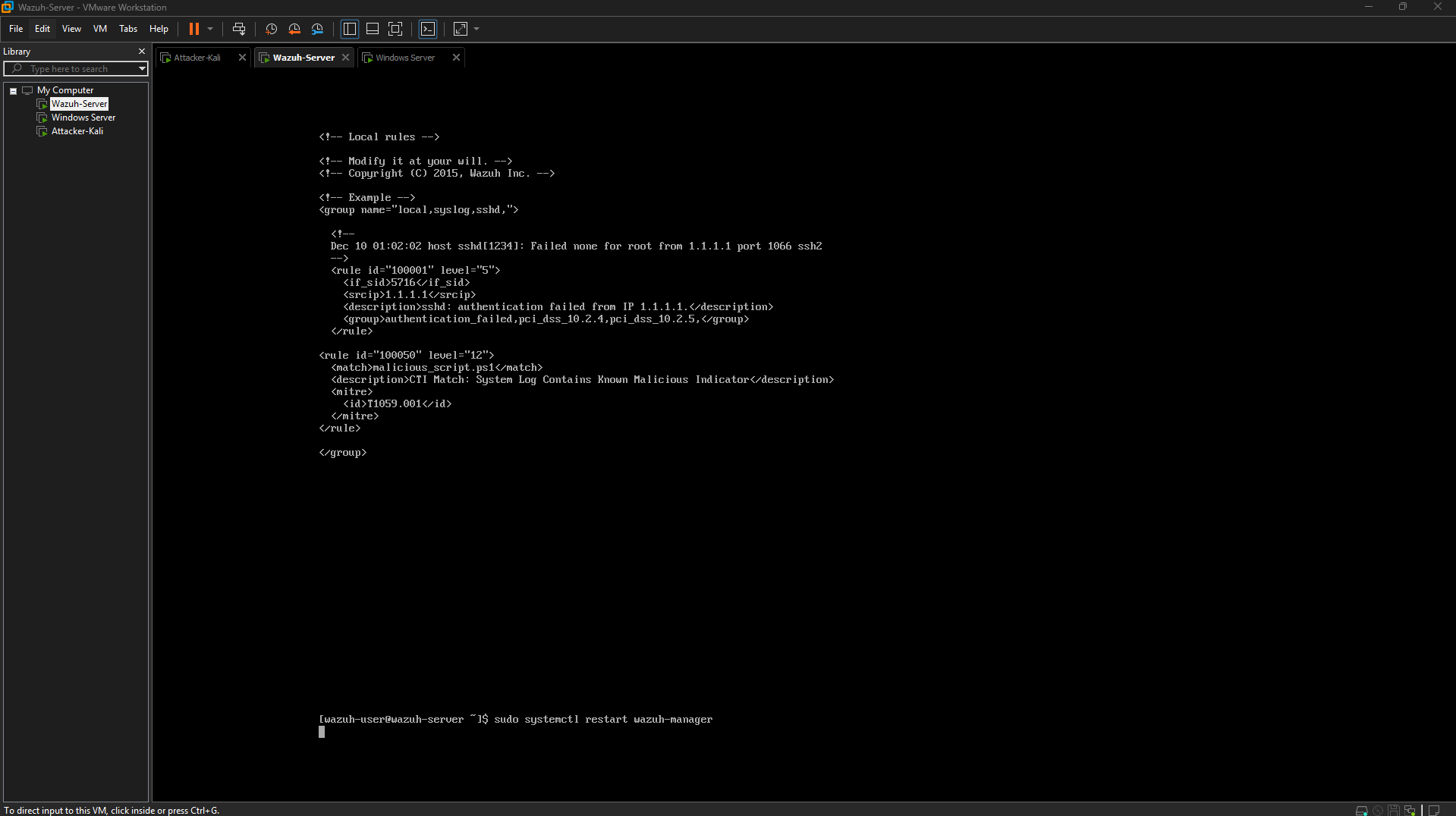Click the group name="local,syslog,sshd," line

click(x=419, y=210)
